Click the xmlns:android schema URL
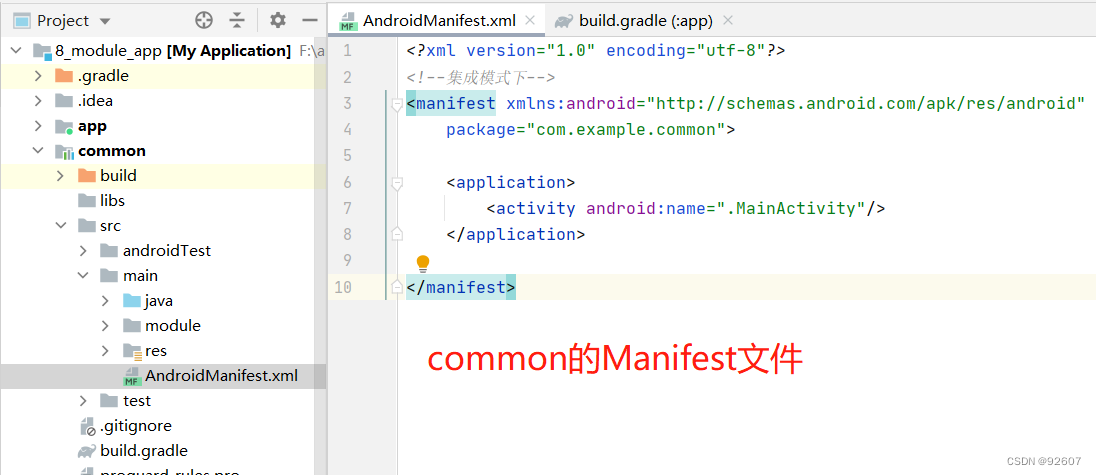The width and height of the screenshot is (1096, 475). click(x=865, y=104)
